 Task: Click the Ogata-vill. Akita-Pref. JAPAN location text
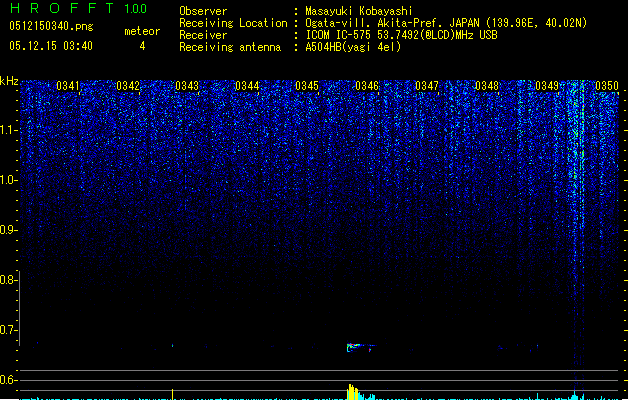446,23
